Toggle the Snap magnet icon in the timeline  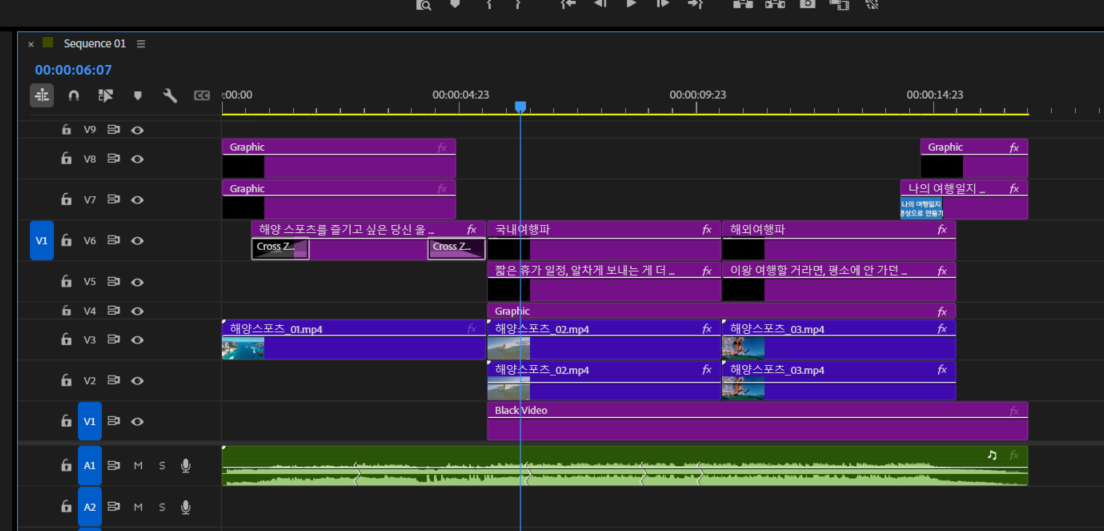pyautogui.click(x=73, y=96)
